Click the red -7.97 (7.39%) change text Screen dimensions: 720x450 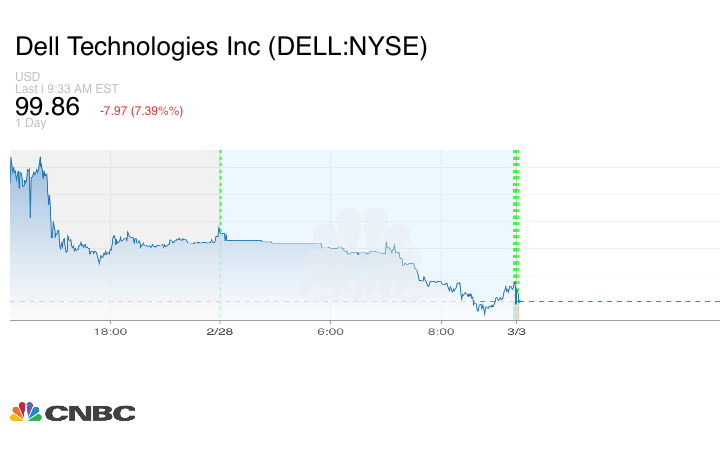pyautogui.click(x=141, y=110)
